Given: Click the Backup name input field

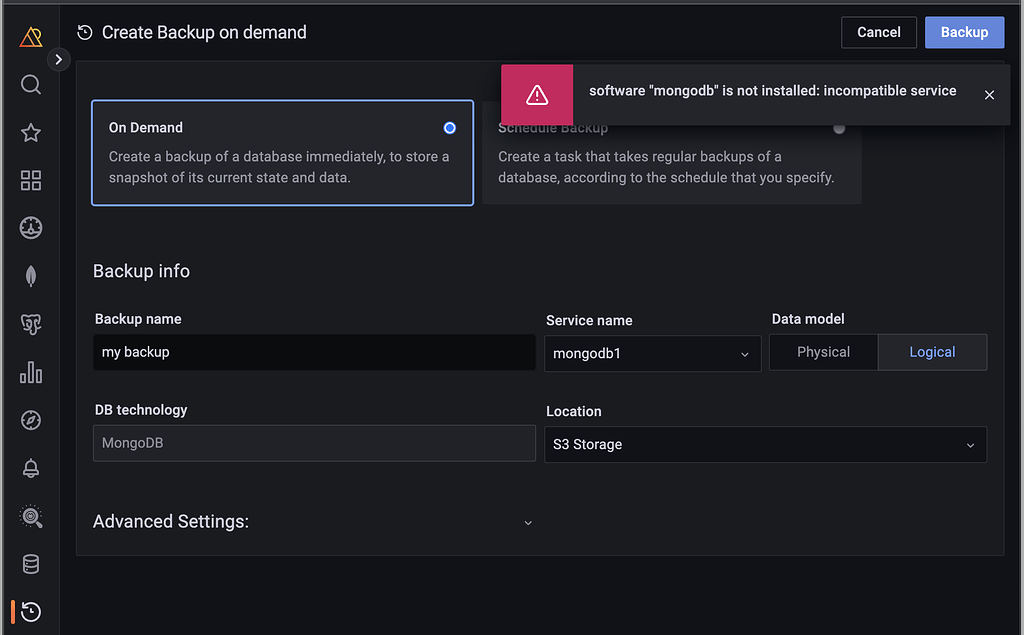Looking at the screenshot, I should click(x=314, y=352).
